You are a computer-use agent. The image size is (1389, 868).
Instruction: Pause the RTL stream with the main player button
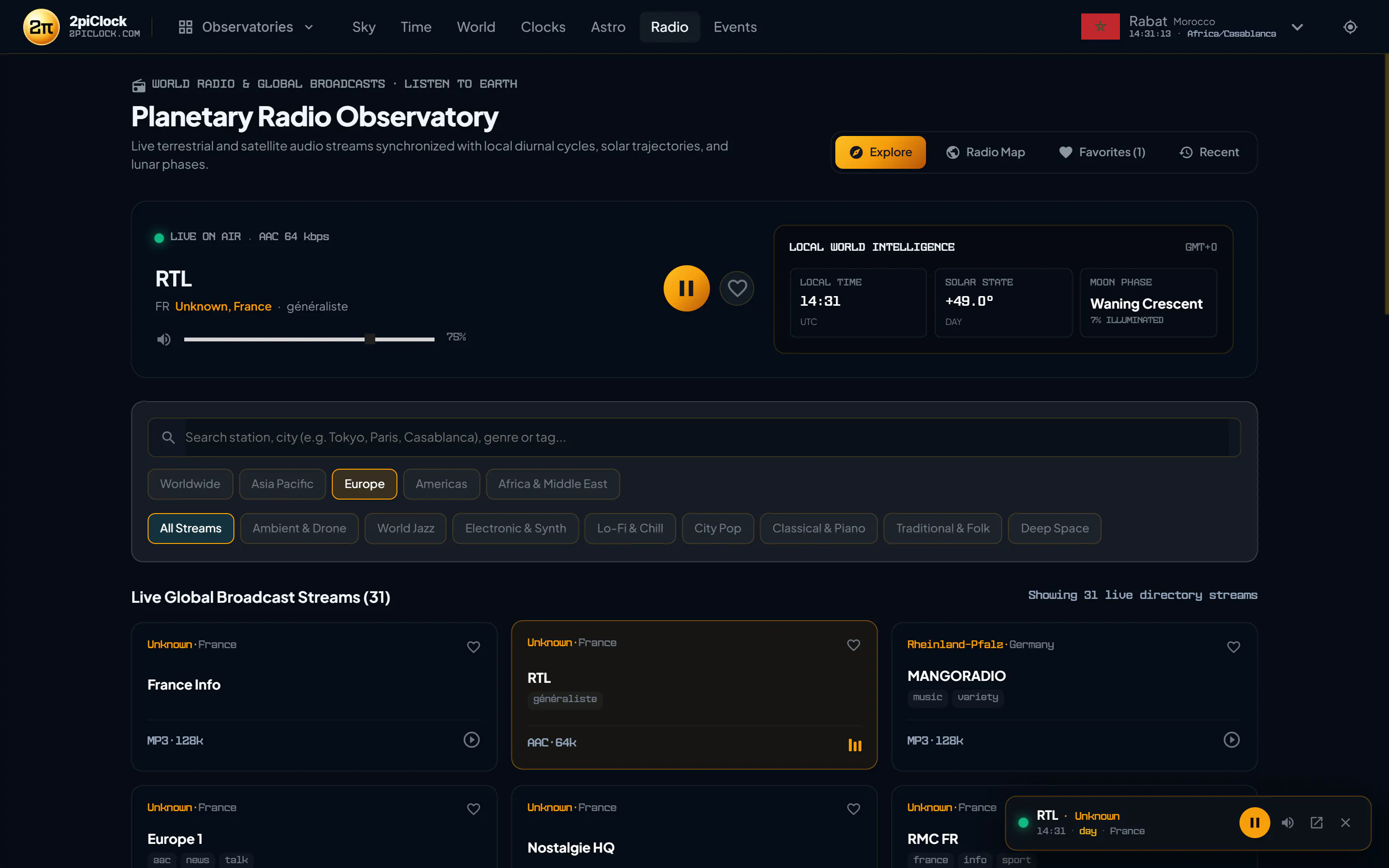pos(686,288)
